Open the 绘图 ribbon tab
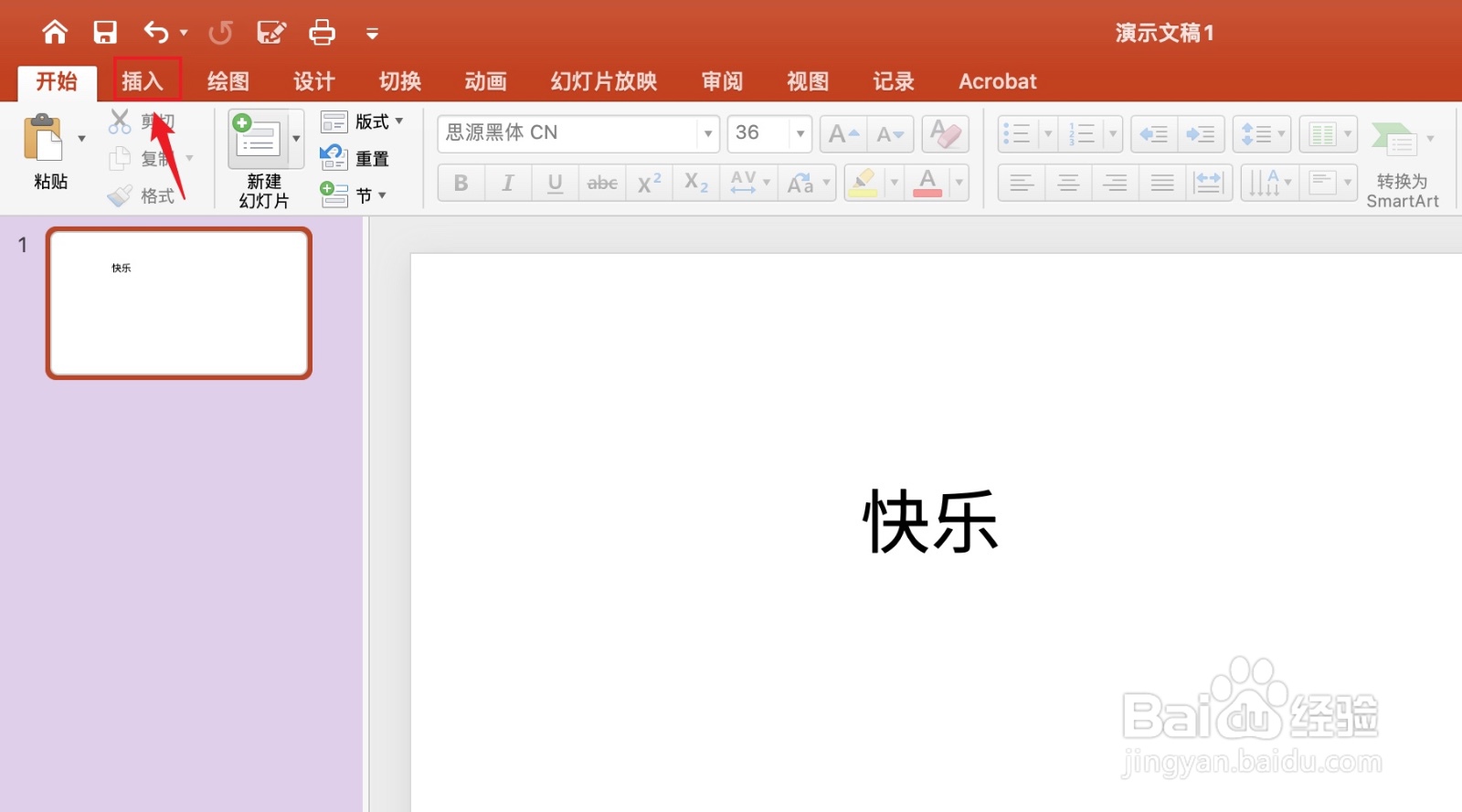 (x=228, y=81)
